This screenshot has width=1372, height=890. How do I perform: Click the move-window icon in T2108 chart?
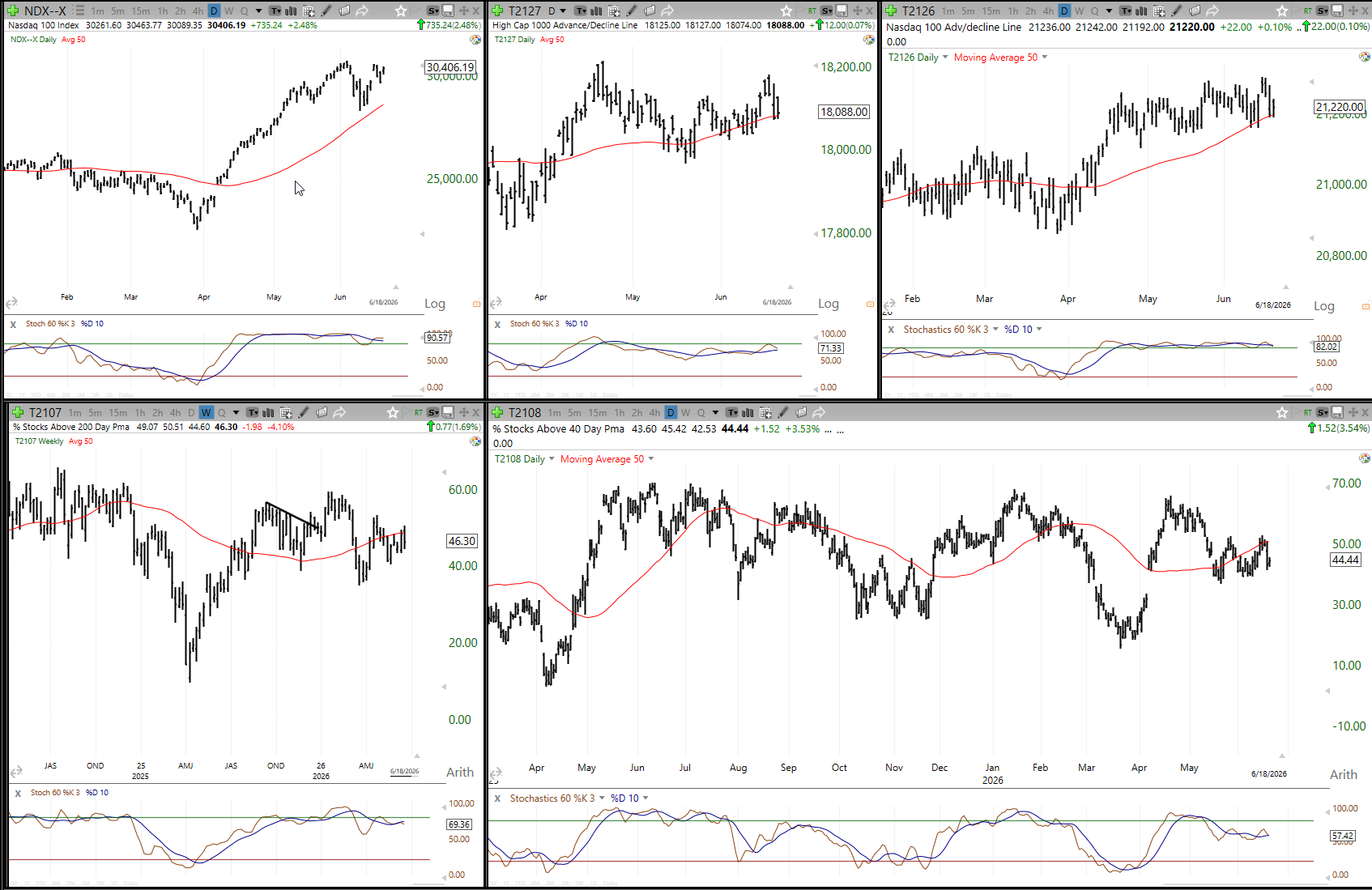point(1353,412)
